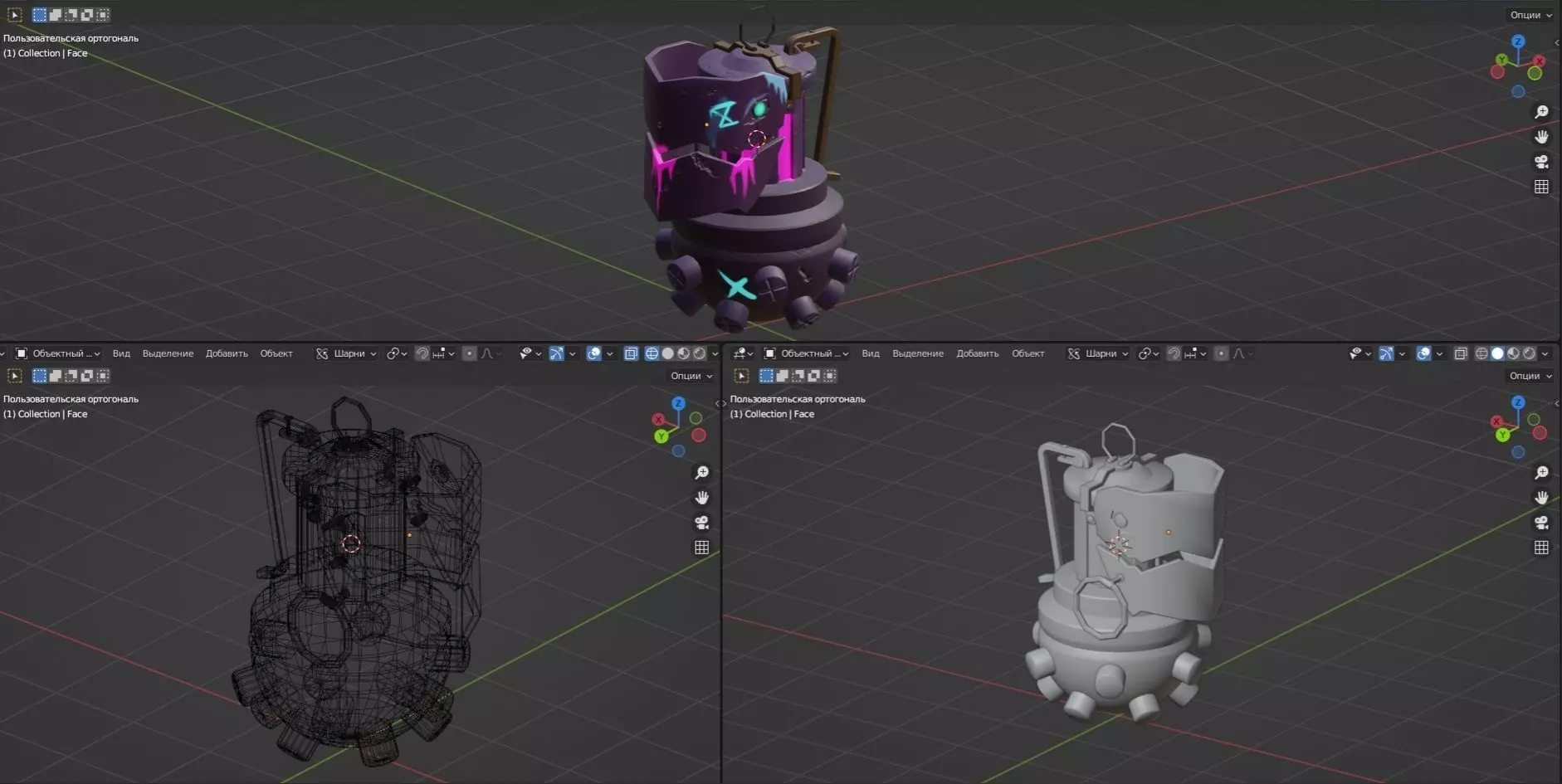Toggle camera view in bottom-right solid viewport
This screenshot has height=784, width=1562.
[x=1541, y=523]
